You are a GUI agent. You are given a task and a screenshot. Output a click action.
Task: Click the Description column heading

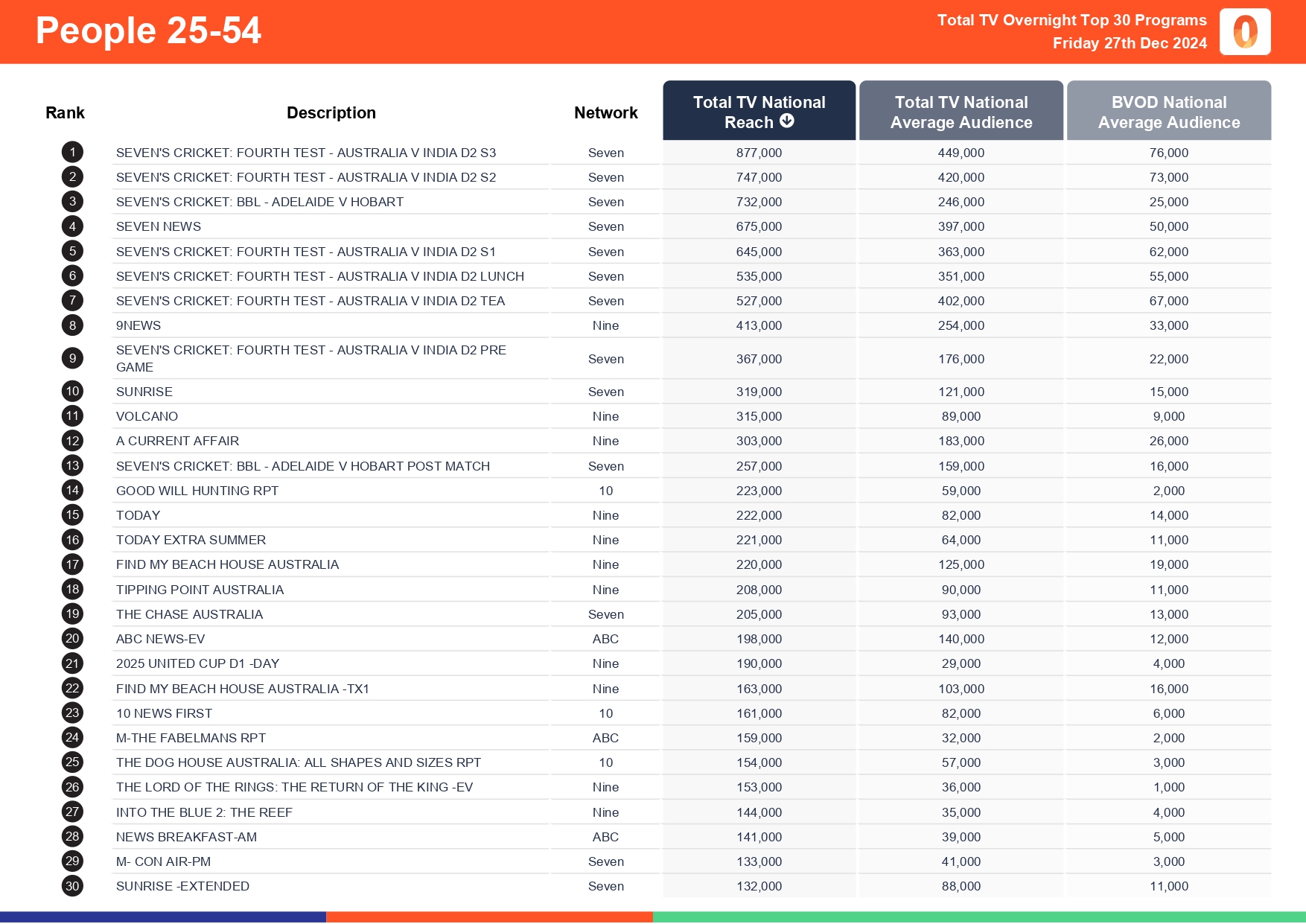coord(331,113)
